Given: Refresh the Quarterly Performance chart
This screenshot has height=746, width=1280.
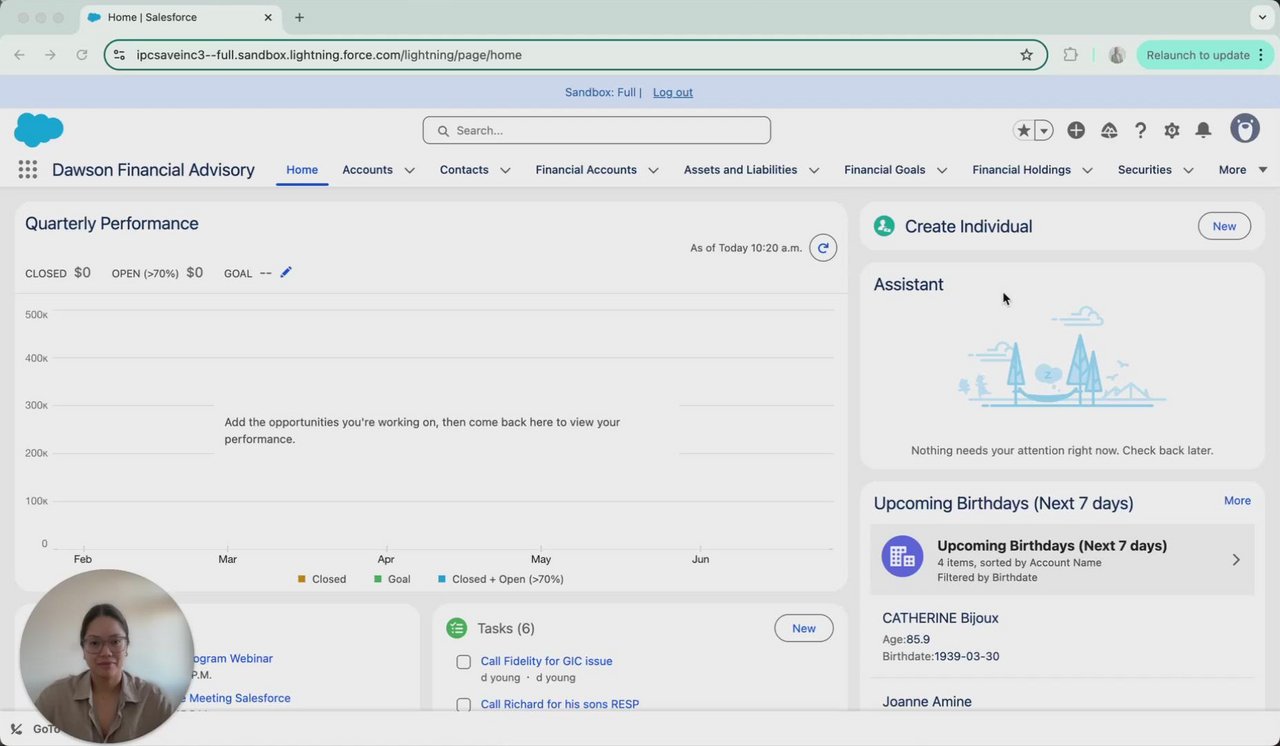Looking at the screenshot, I should (x=823, y=248).
